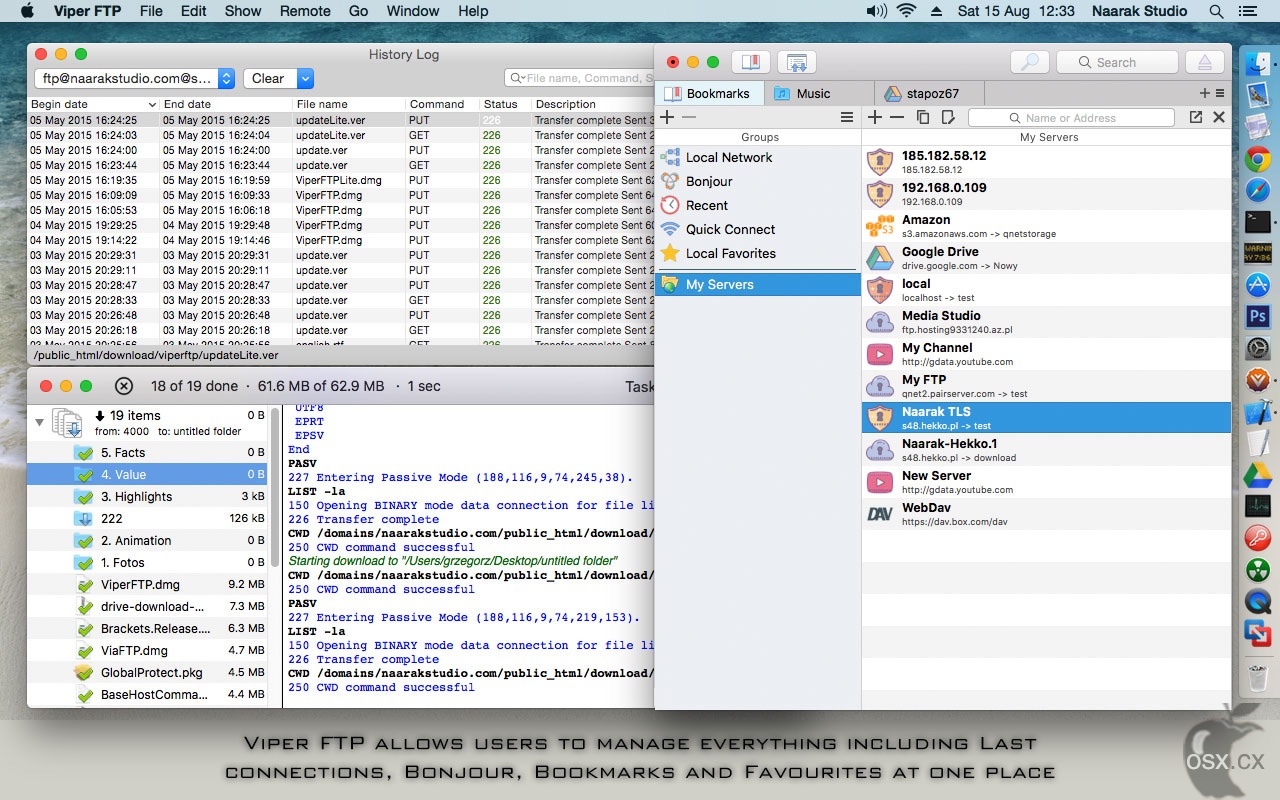Select the GlobalProtect.pkg task item

pos(148,672)
